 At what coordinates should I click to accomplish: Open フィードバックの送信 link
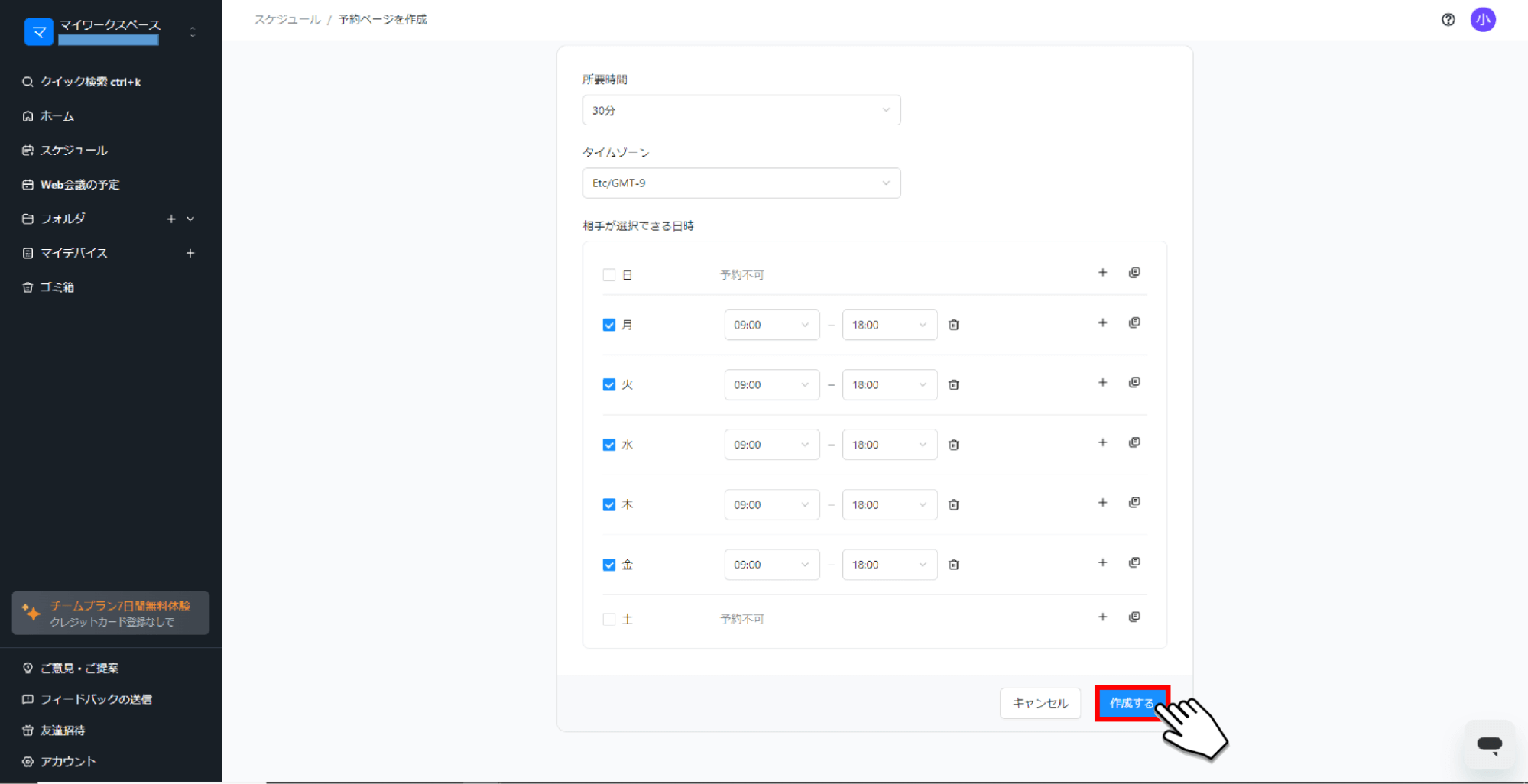coord(87,699)
